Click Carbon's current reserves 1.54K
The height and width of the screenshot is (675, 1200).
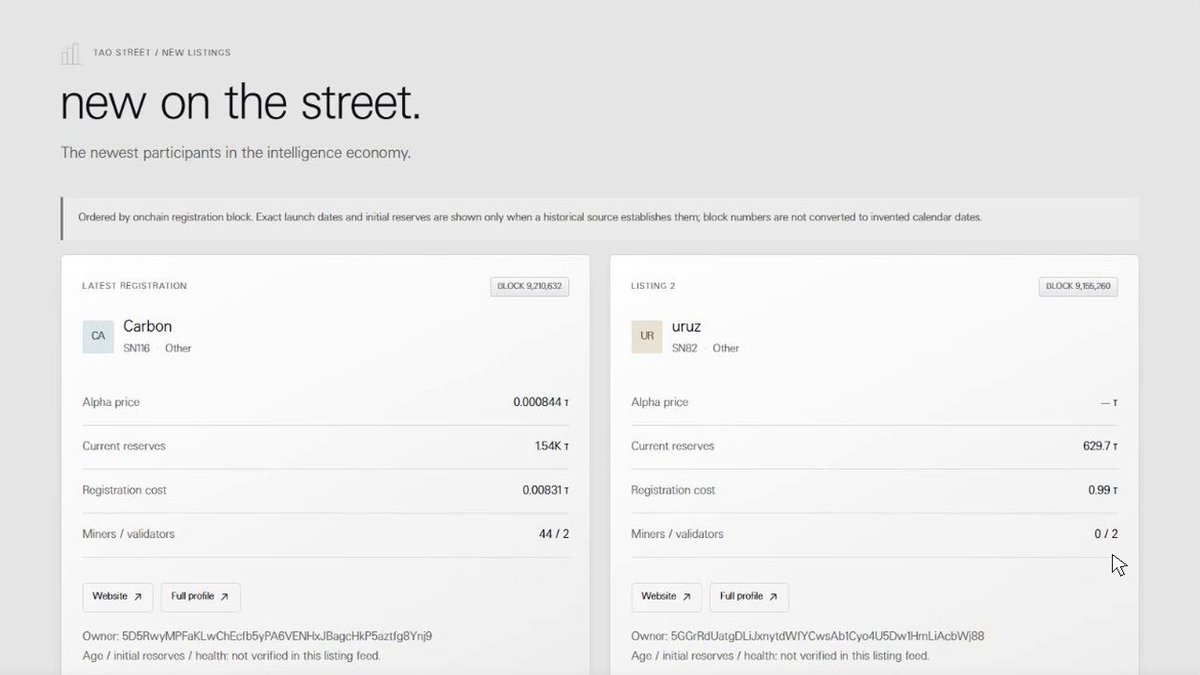click(x=552, y=446)
